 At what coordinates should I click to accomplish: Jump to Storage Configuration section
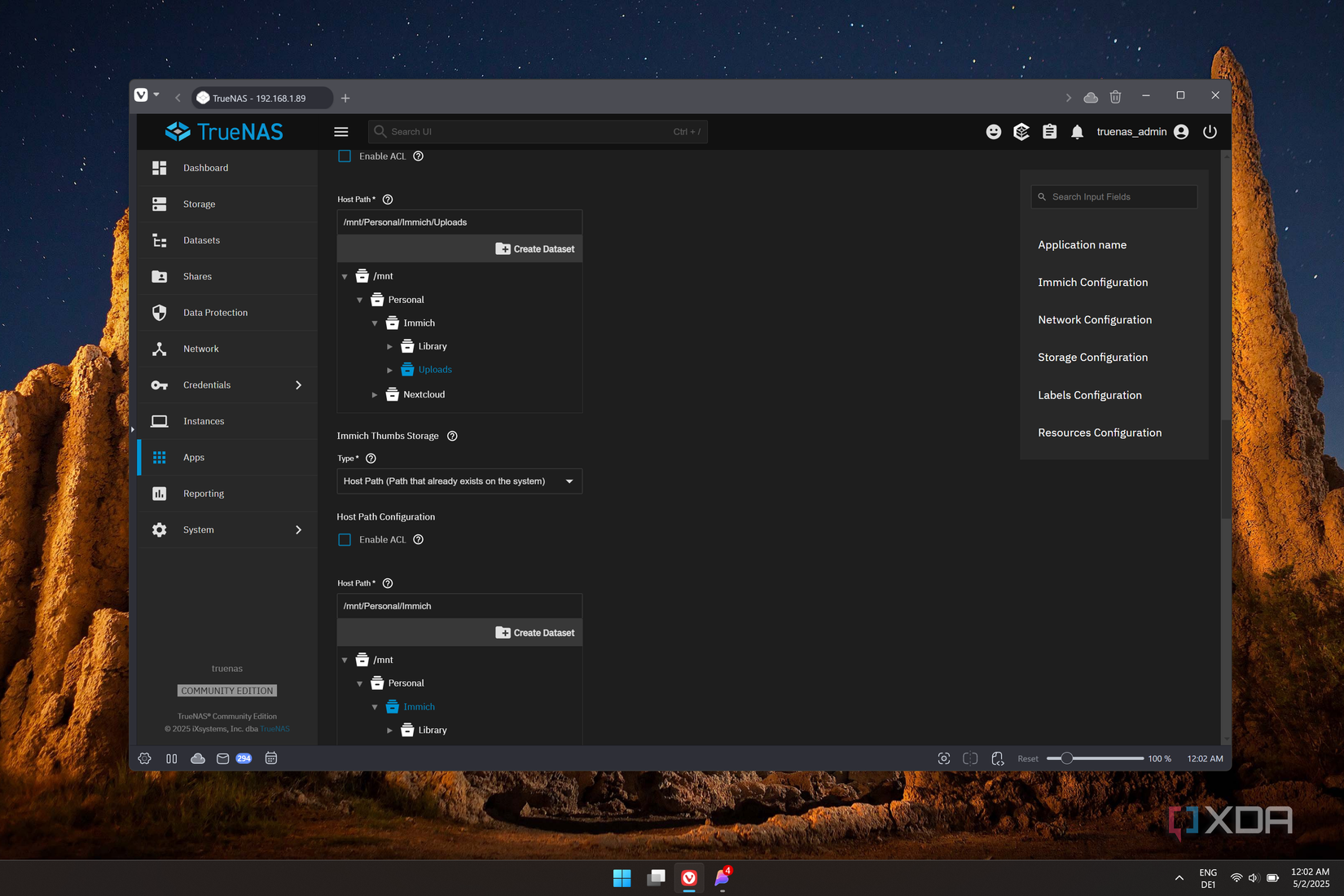pos(1092,358)
